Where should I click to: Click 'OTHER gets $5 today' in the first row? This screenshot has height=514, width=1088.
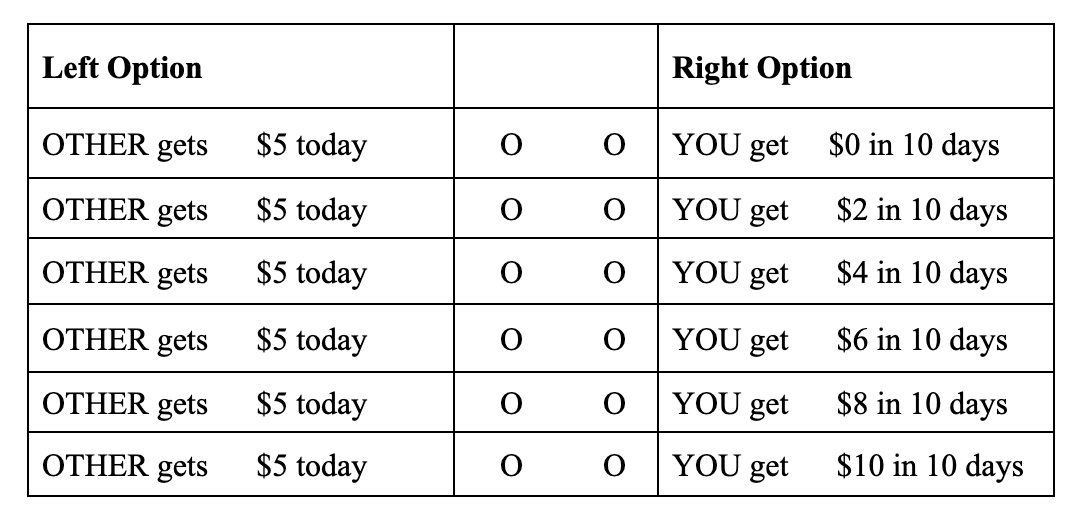click(x=204, y=146)
